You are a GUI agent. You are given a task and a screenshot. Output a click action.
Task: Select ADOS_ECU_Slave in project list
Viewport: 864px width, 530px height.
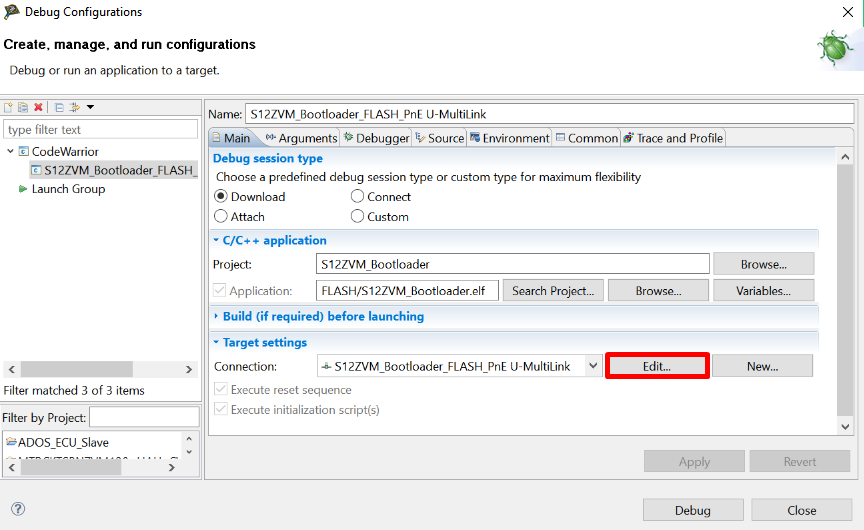pos(63,442)
